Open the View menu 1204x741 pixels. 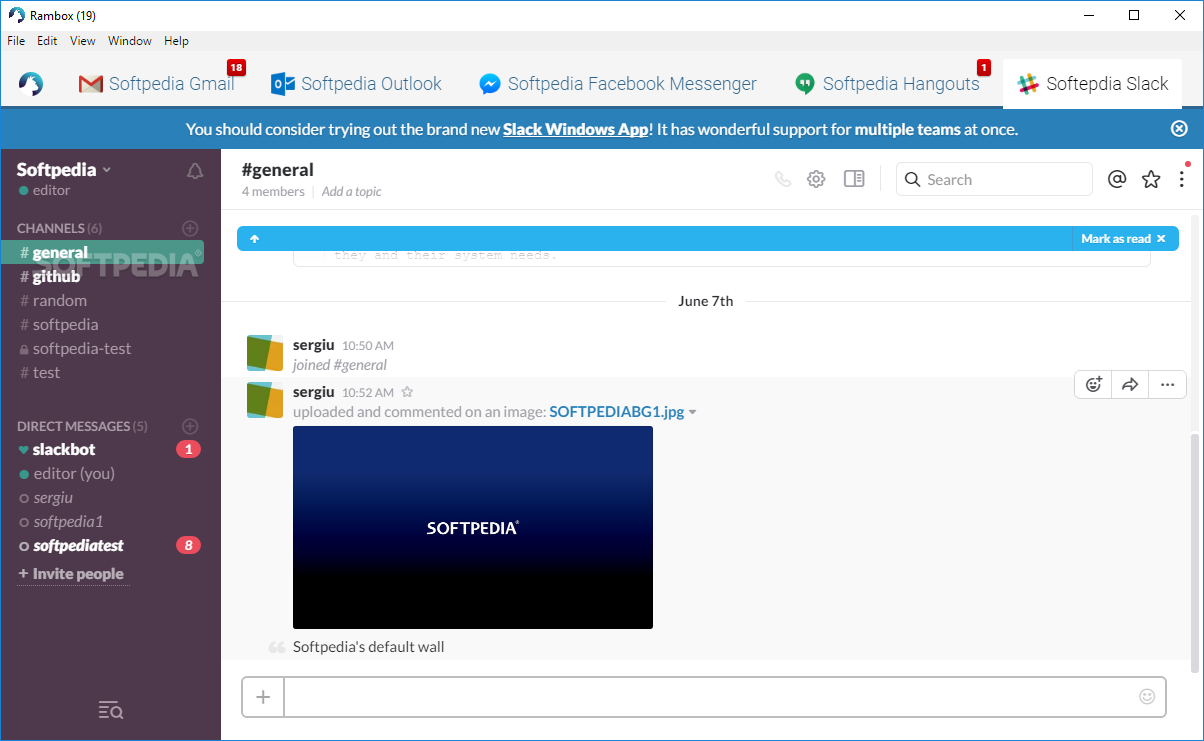coord(83,41)
